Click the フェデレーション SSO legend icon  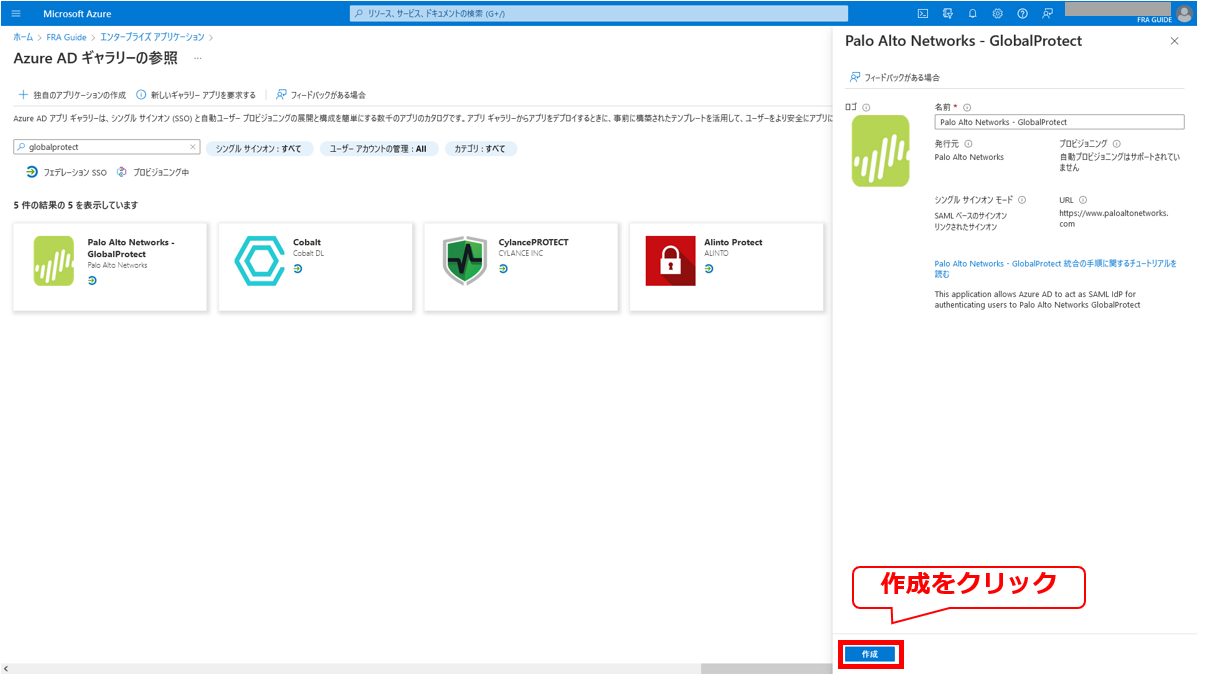click(x=32, y=172)
